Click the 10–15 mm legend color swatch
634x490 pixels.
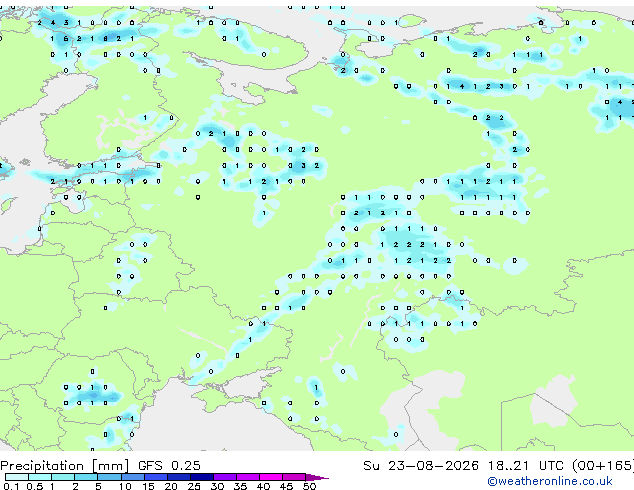133,477
